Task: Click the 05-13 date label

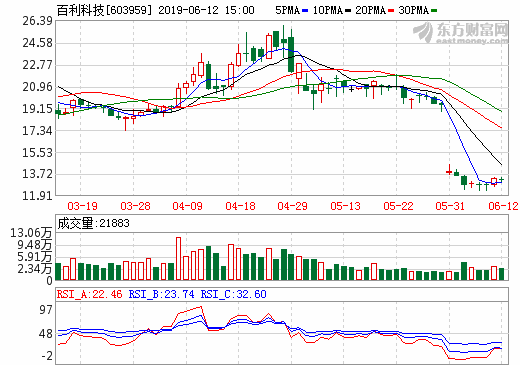Action: pyautogui.click(x=345, y=206)
